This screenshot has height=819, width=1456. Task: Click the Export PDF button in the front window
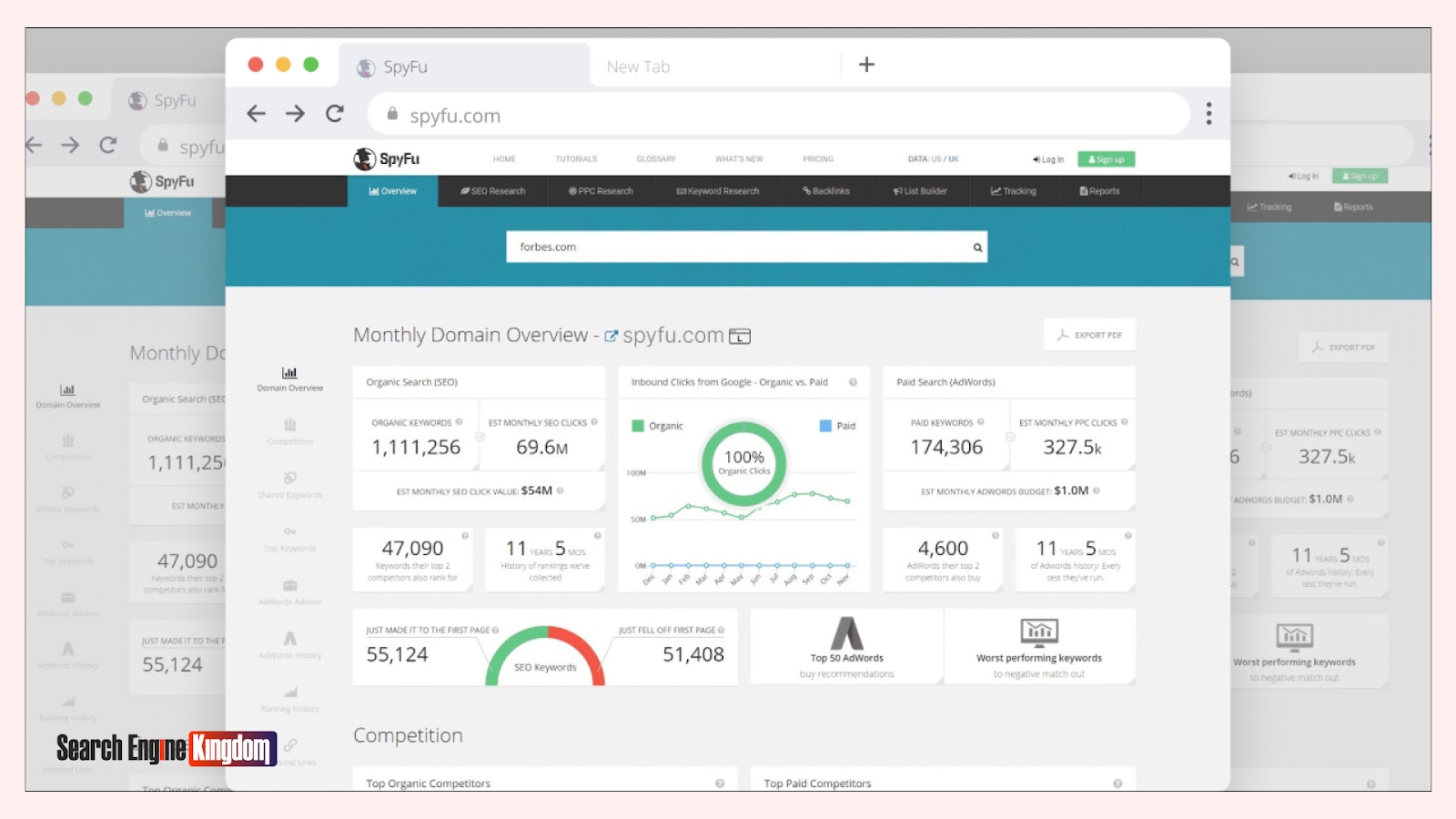1089,335
